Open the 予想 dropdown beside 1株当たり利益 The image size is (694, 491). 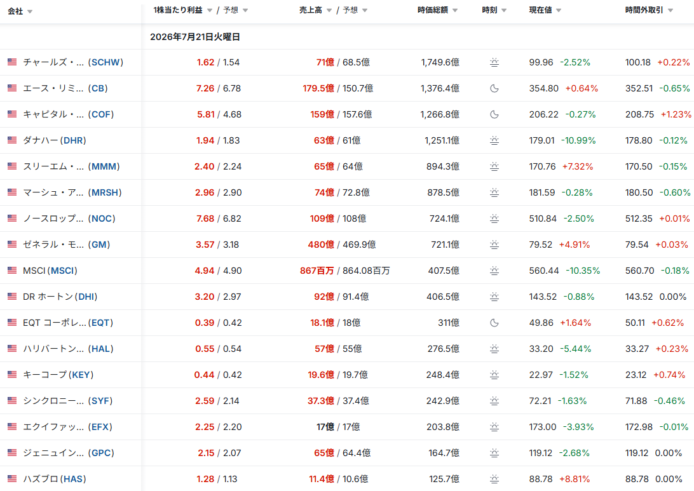click(246, 10)
